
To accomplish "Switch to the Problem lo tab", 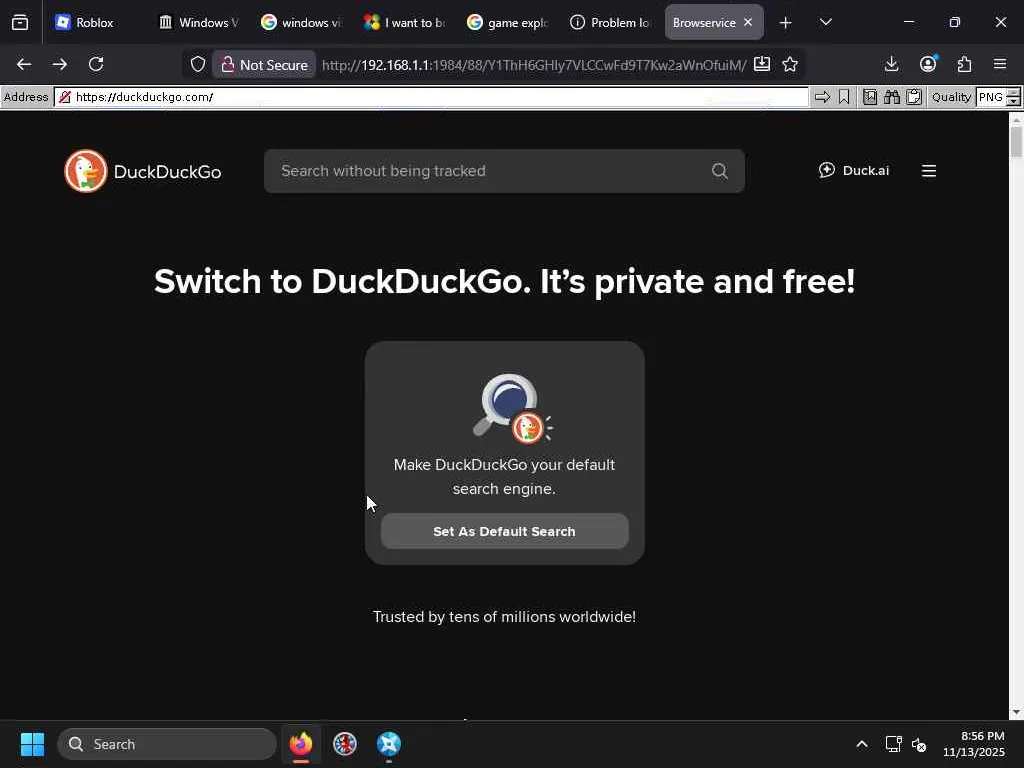I will click(611, 23).
